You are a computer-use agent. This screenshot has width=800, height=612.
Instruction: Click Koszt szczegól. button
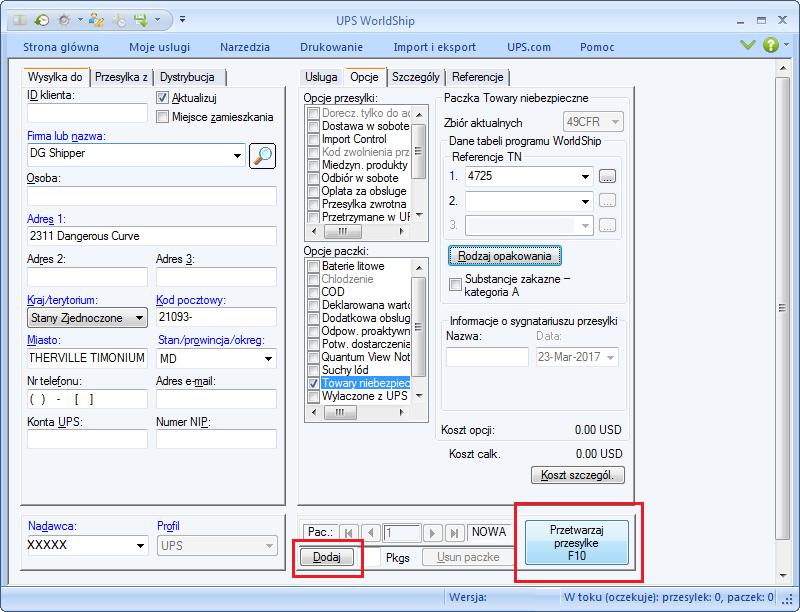578,475
